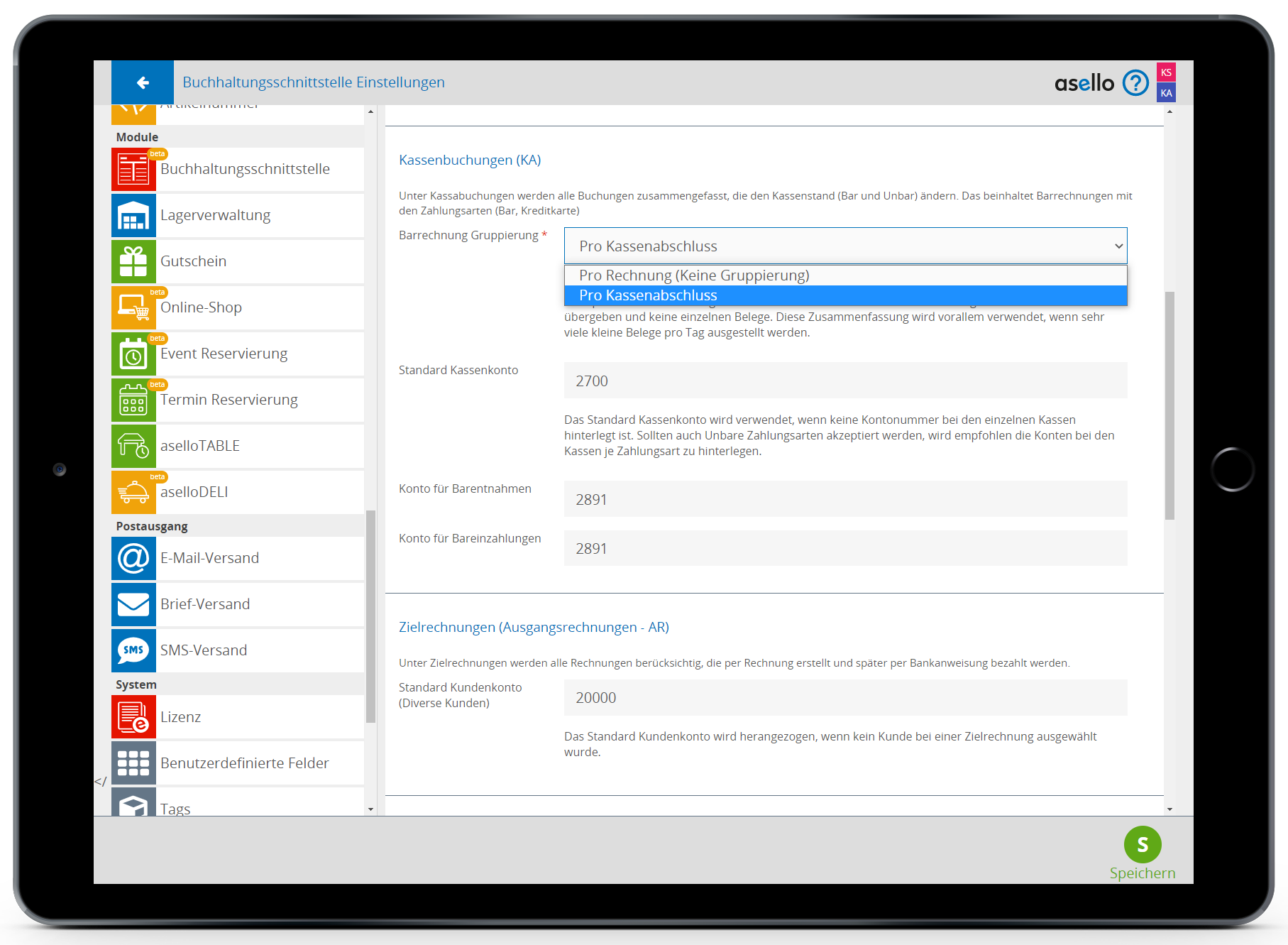The image size is (1288, 945).
Task: Open Buchhaltungsschnittstelle module entry
Action: [x=244, y=169]
